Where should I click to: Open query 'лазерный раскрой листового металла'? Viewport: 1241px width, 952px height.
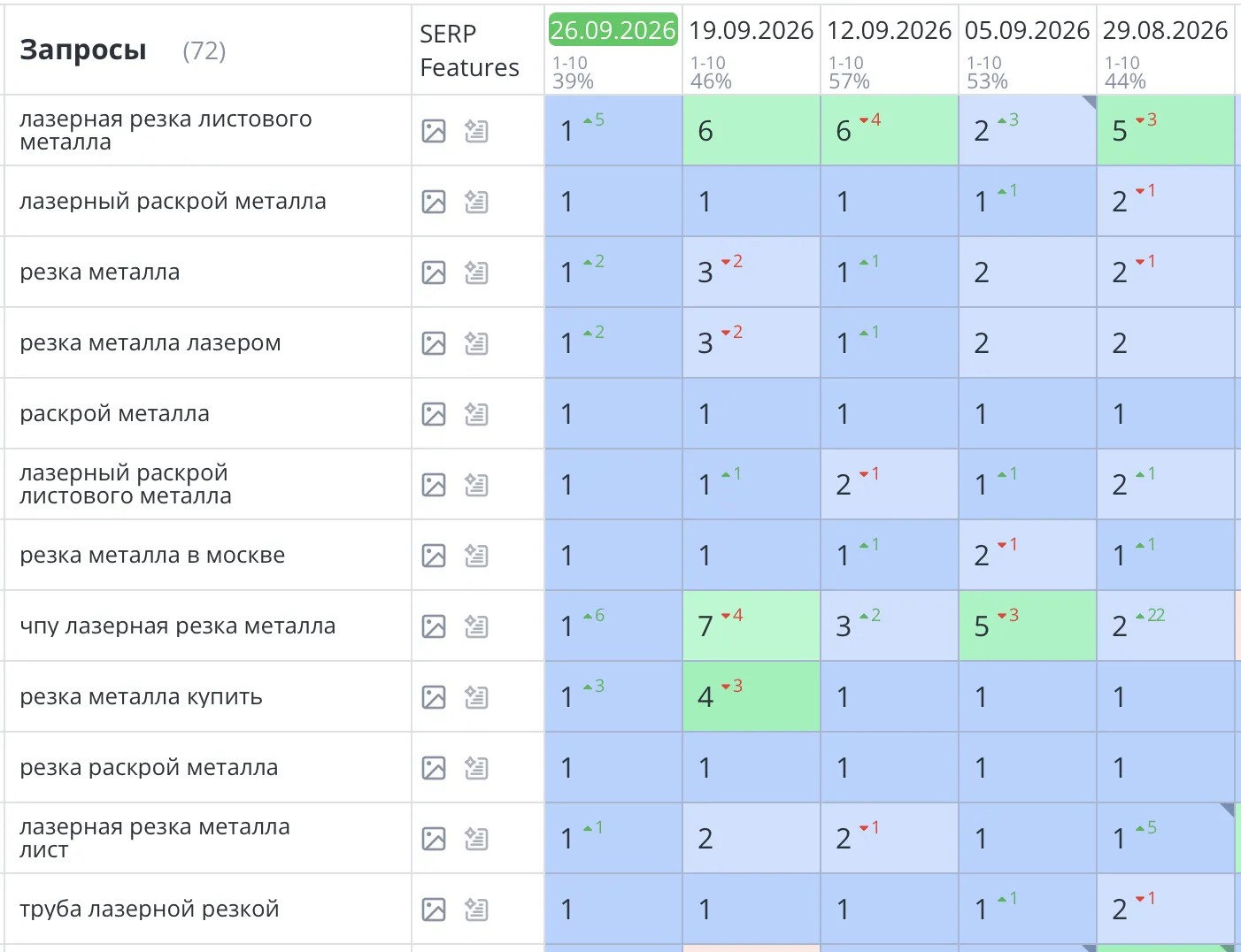click(125, 485)
